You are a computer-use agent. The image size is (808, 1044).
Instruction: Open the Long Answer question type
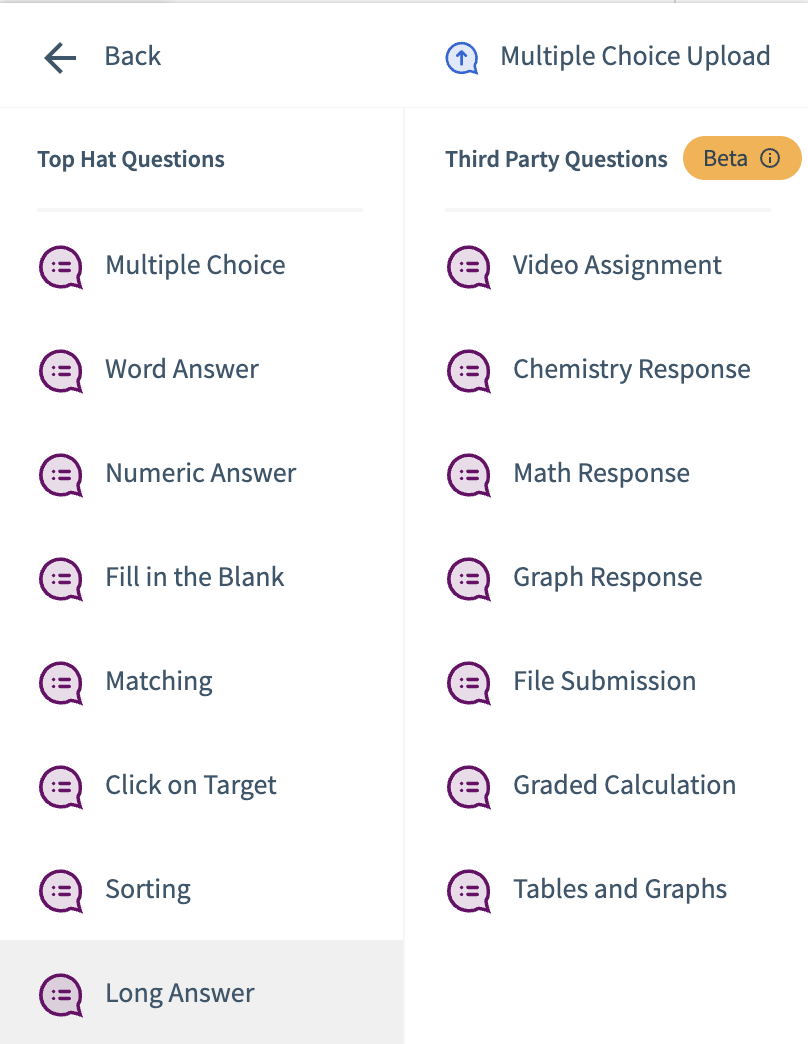pos(177,995)
